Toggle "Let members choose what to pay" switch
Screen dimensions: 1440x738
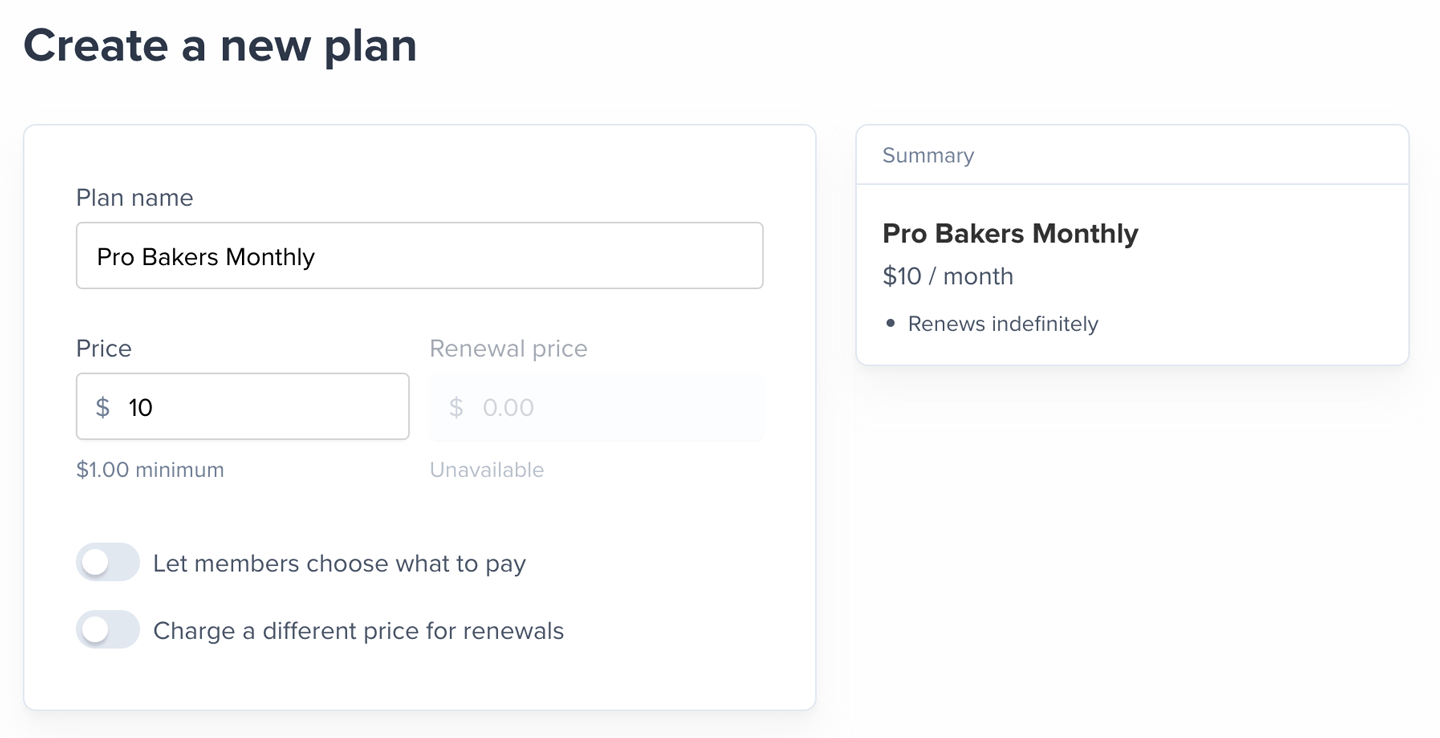click(x=108, y=563)
